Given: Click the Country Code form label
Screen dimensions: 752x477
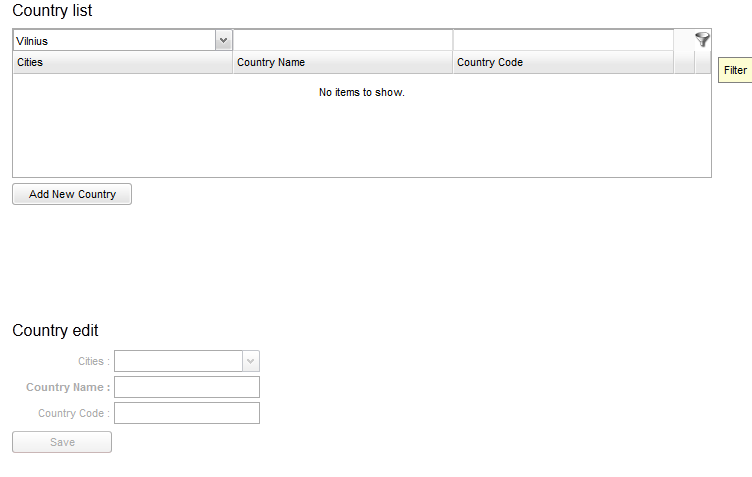Looking at the screenshot, I should 73,413.
